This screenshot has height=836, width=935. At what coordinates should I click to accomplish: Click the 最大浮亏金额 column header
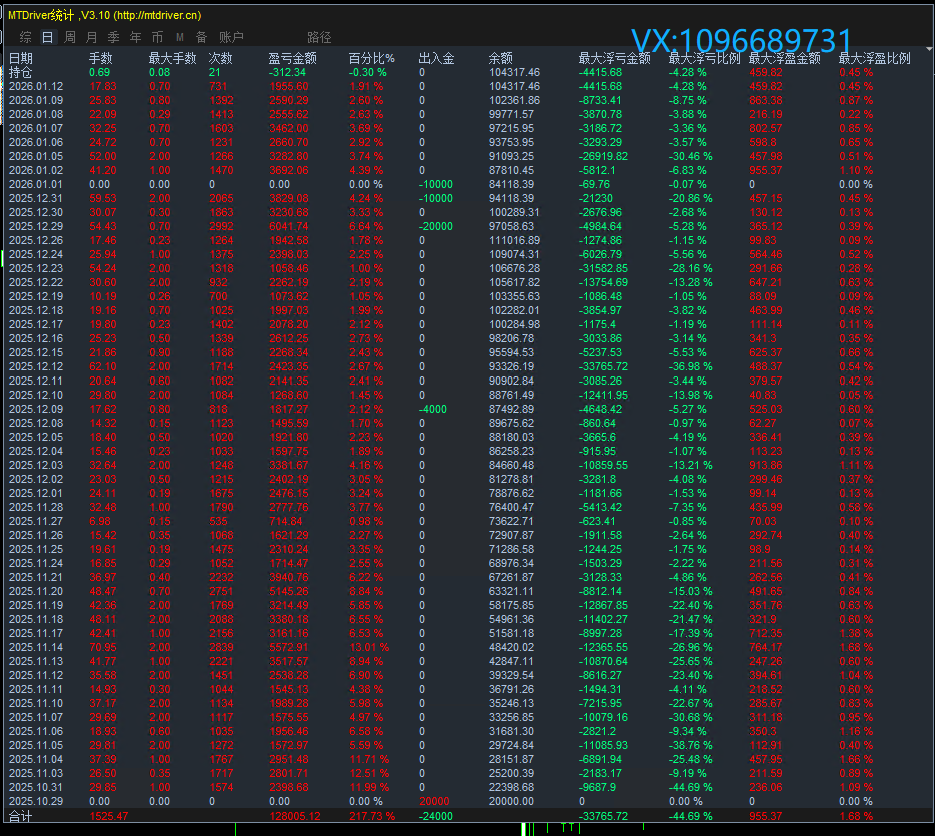click(614, 59)
